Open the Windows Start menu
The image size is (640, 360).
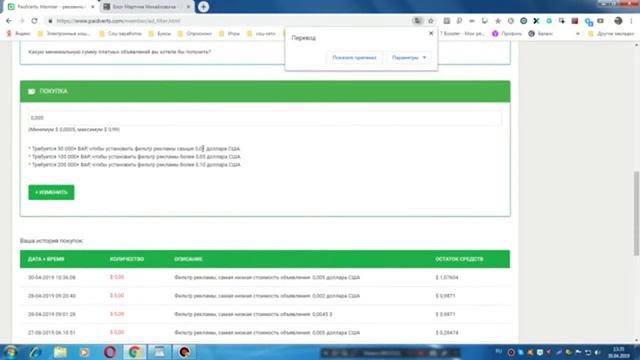10,352
